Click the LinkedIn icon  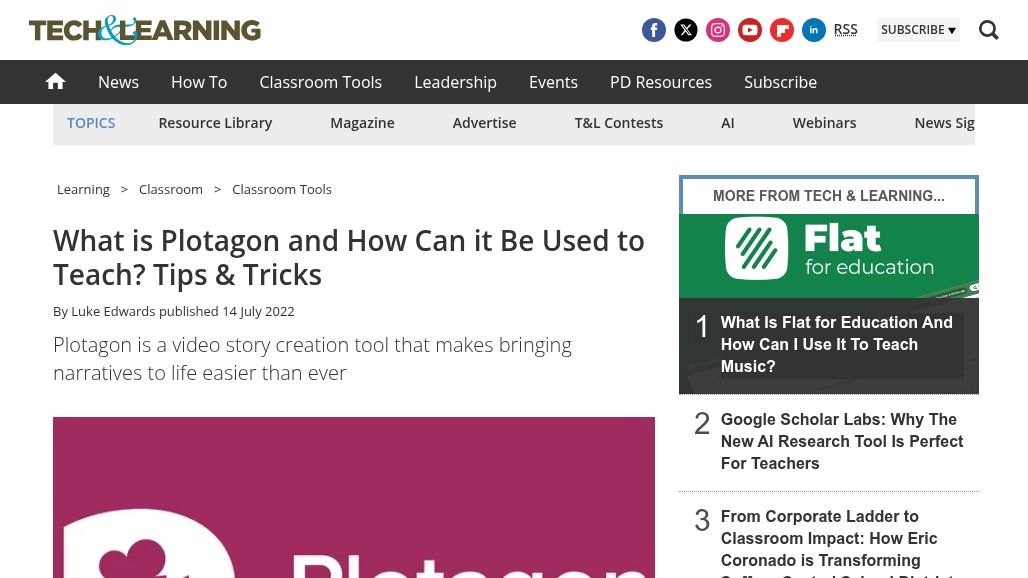814,30
